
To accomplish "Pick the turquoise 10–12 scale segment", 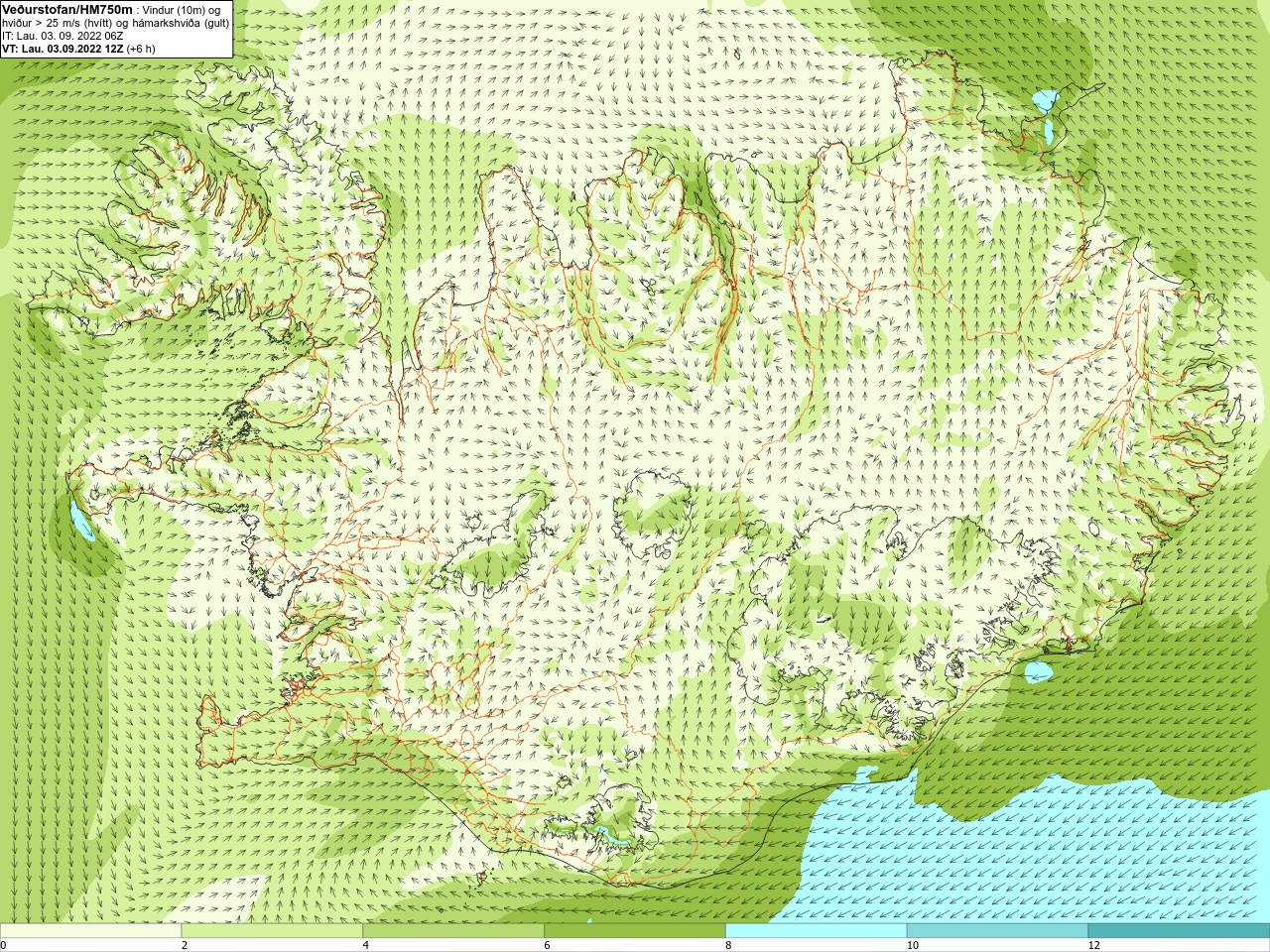I will point(997,930).
